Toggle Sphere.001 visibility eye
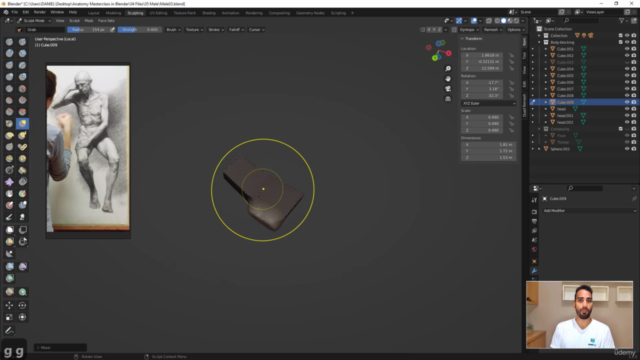The height and width of the screenshot is (360, 640). coord(627,149)
